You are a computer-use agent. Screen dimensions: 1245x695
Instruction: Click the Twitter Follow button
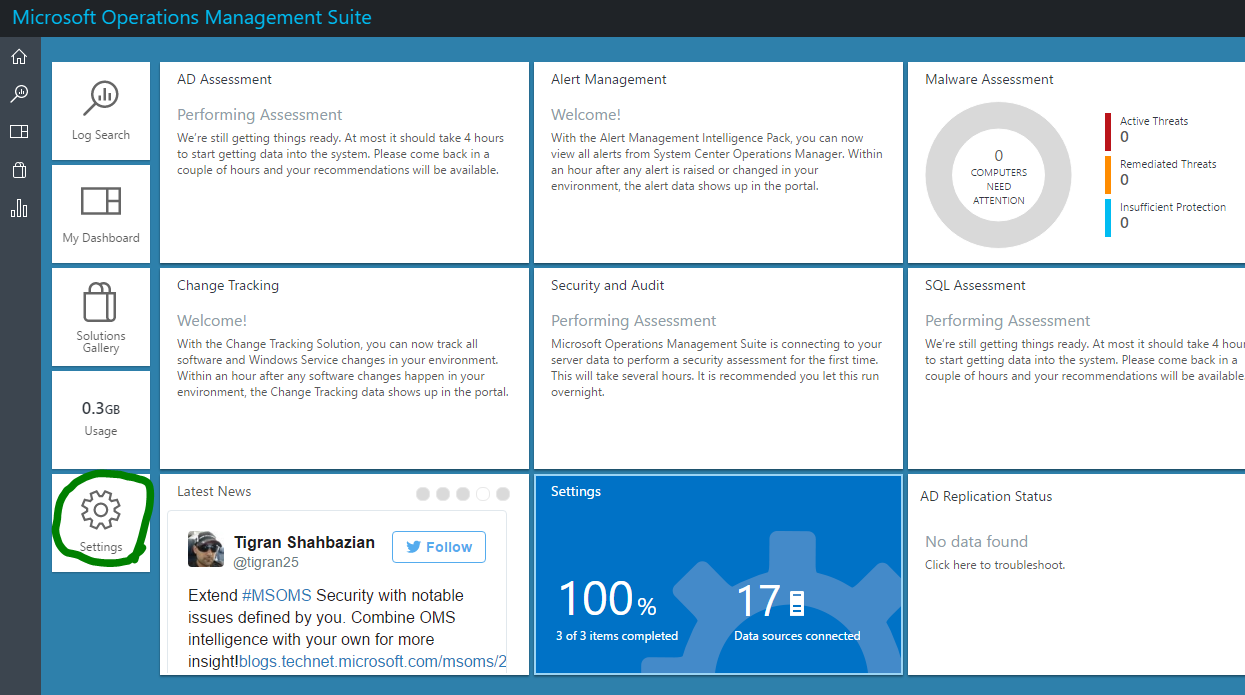point(438,547)
